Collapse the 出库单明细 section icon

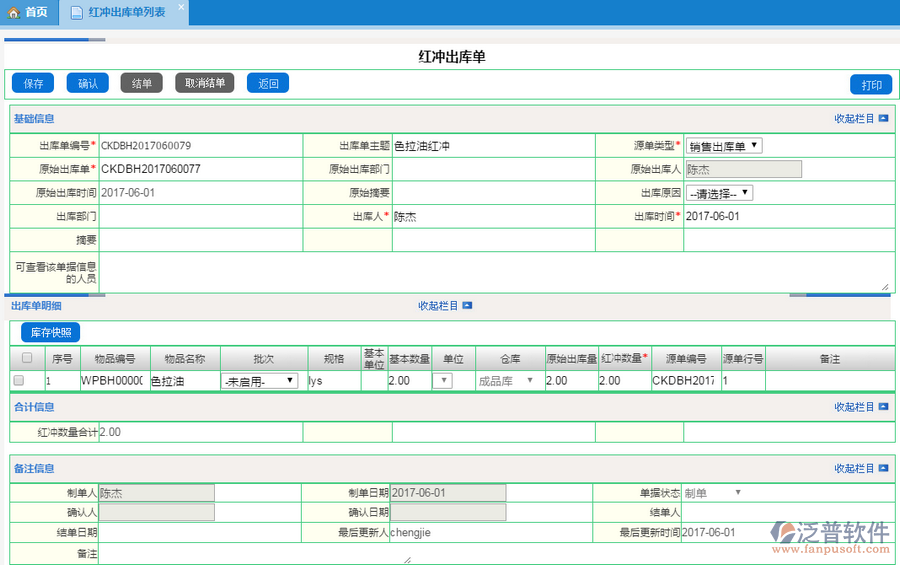467,306
